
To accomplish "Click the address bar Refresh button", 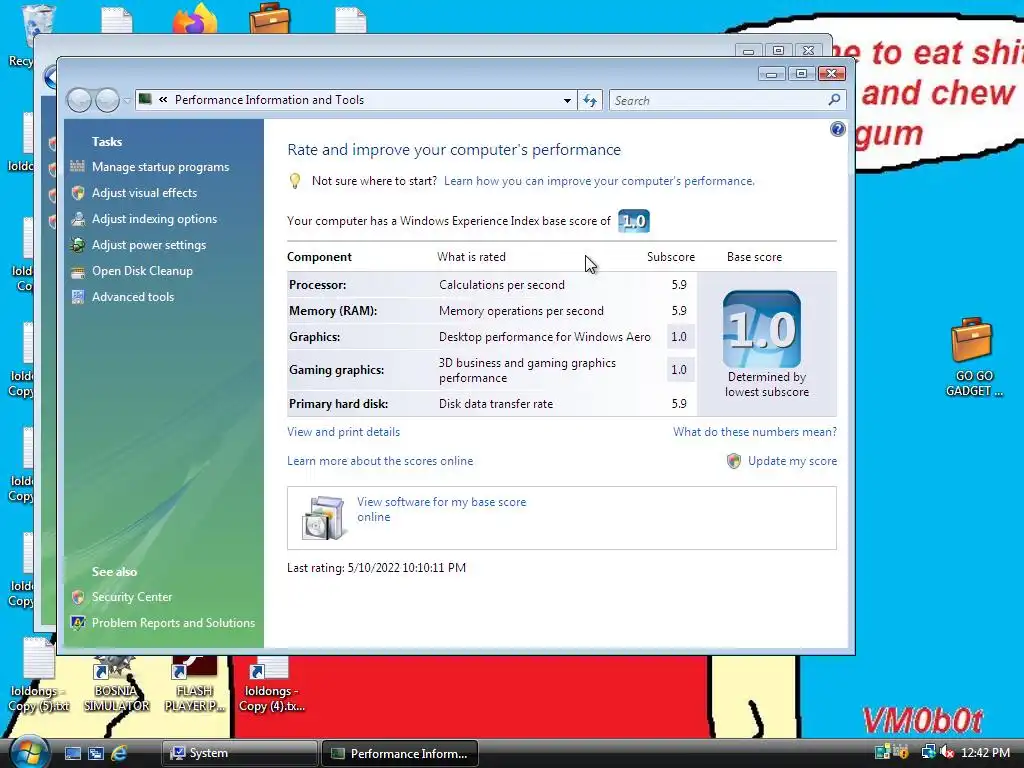I will (x=590, y=101).
